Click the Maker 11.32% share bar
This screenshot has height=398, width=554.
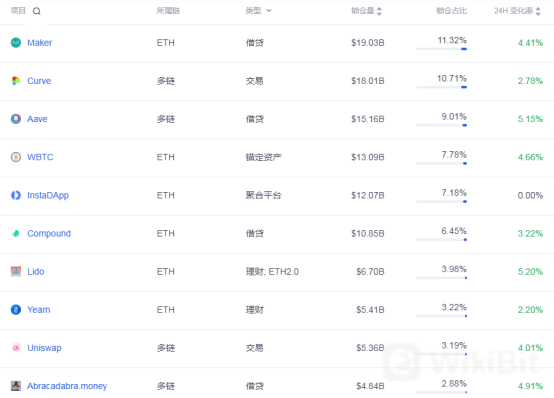(442, 49)
